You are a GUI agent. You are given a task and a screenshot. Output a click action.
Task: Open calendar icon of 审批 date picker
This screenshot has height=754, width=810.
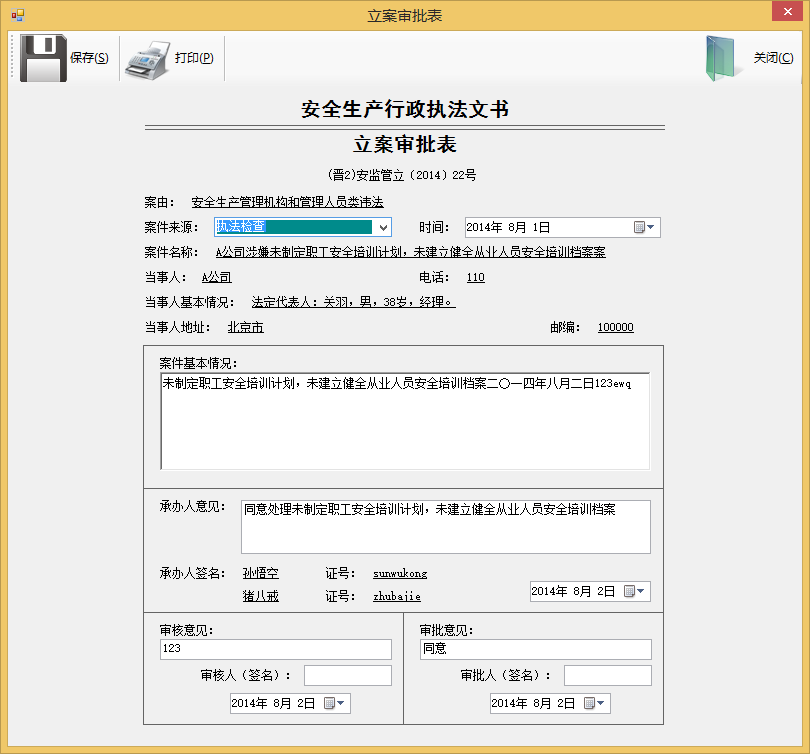coord(590,704)
